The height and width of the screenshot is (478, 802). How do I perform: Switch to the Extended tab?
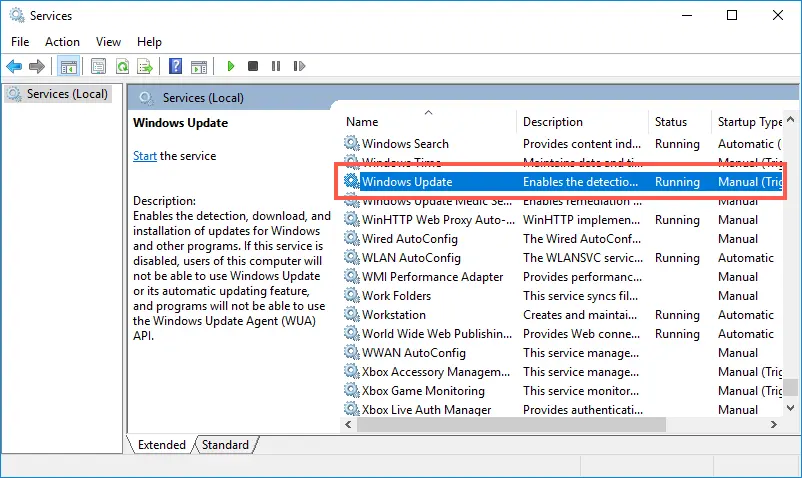162,445
